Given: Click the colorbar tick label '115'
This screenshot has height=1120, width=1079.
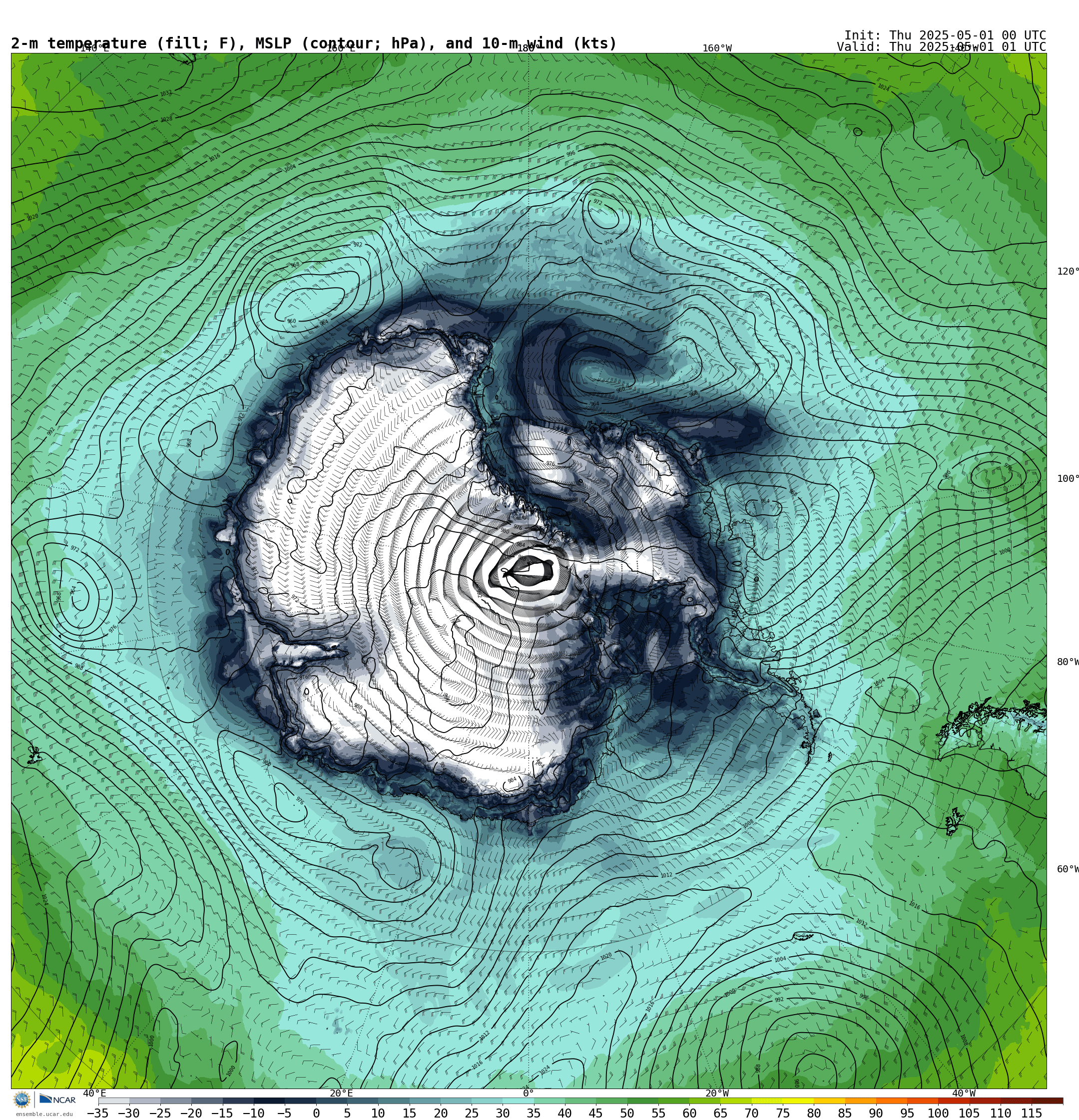Looking at the screenshot, I should pyautogui.click(x=1032, y=1113).
